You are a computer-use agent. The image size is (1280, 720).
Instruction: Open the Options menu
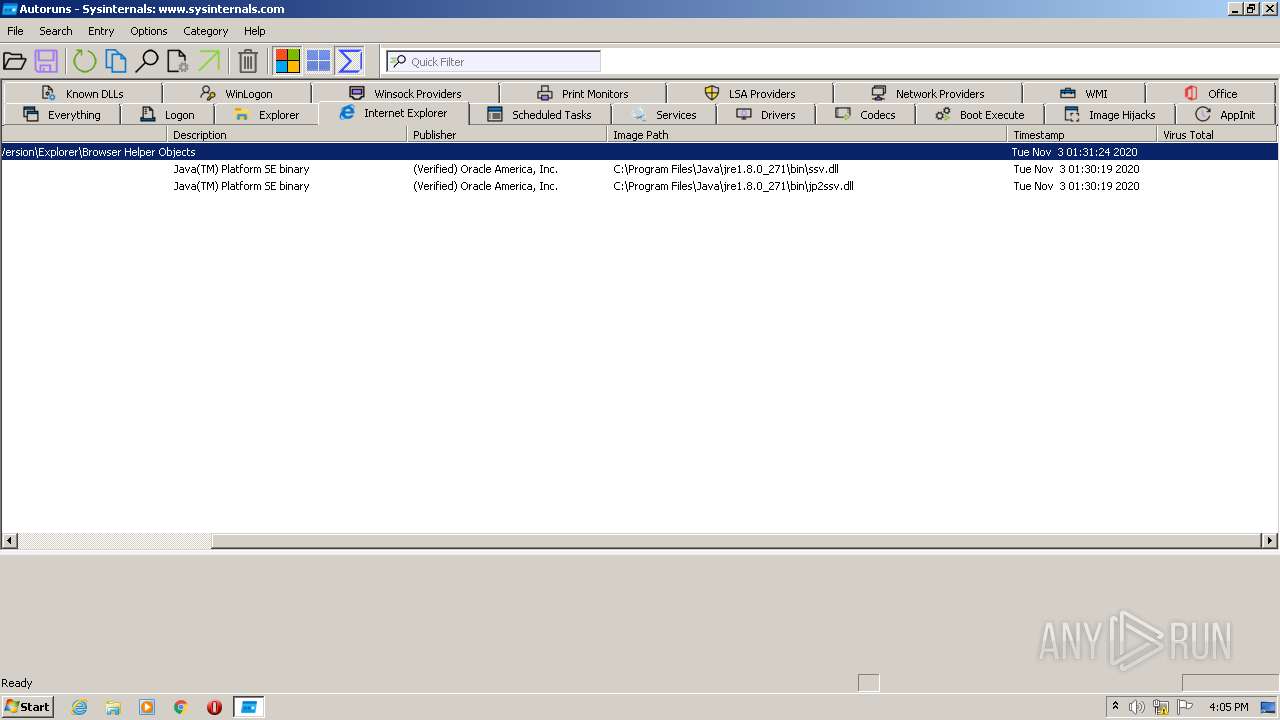149,31
